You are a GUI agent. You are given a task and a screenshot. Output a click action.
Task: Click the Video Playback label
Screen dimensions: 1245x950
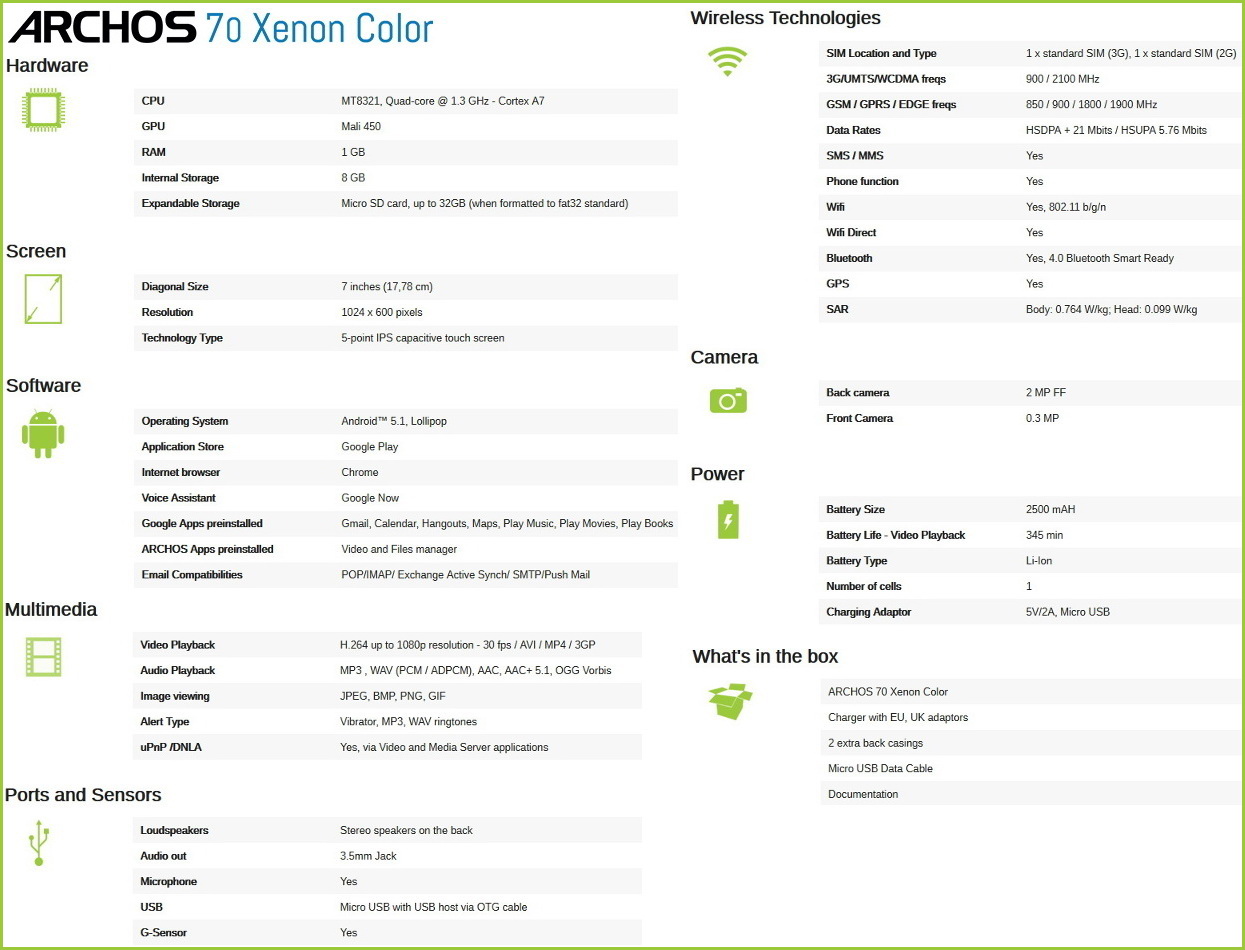[x=177, y=645]
